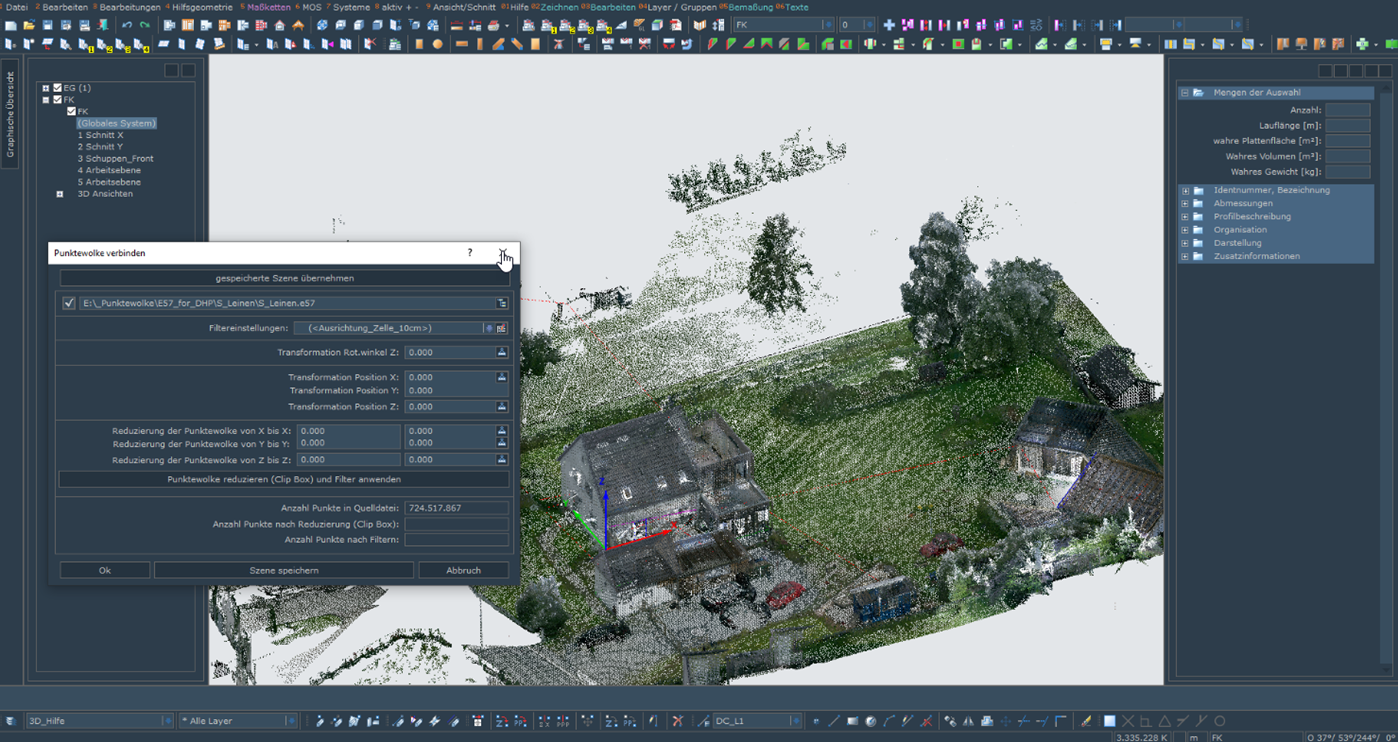
Task: Click the Transformation Rot.winkel Z field
Action: pyautogui.click(x=450, y=352)
